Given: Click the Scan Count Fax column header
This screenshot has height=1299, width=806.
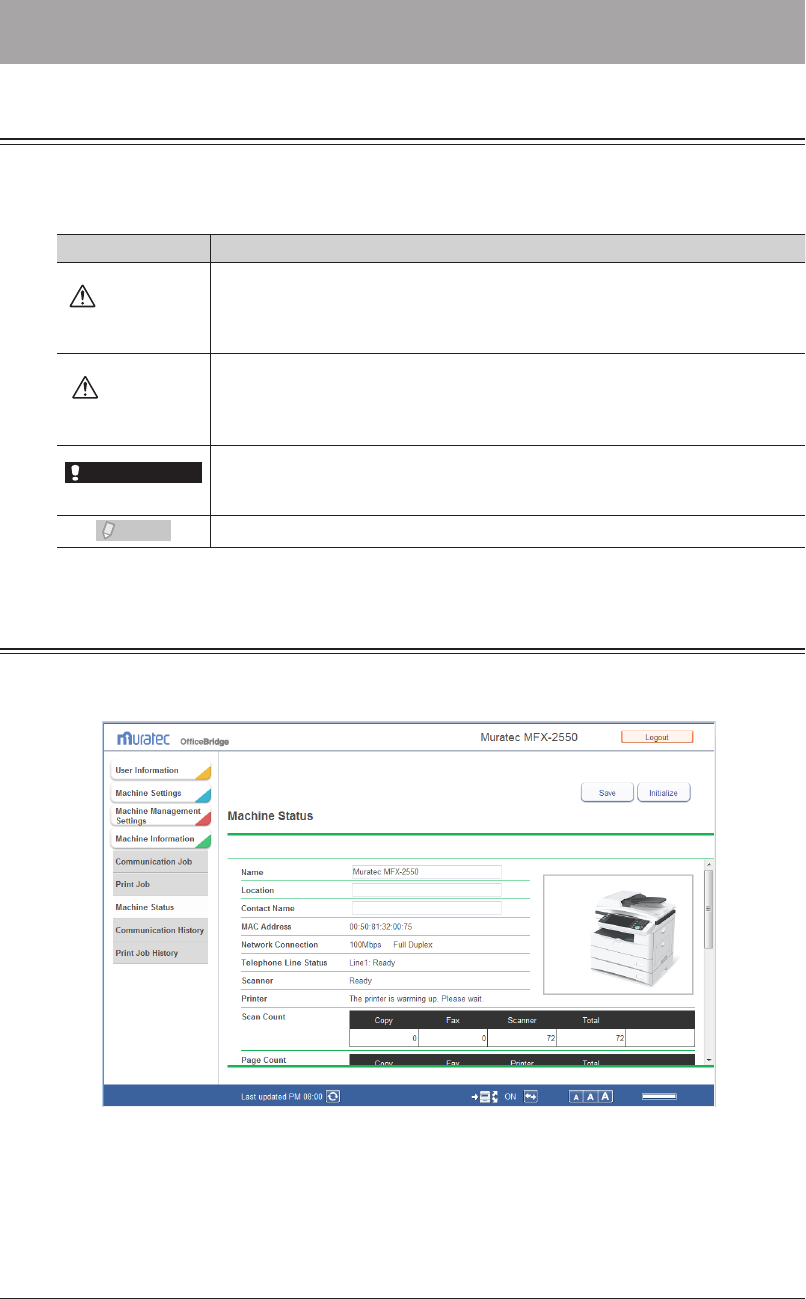Looking at the screenshot, I should (x=453, y=1020).
